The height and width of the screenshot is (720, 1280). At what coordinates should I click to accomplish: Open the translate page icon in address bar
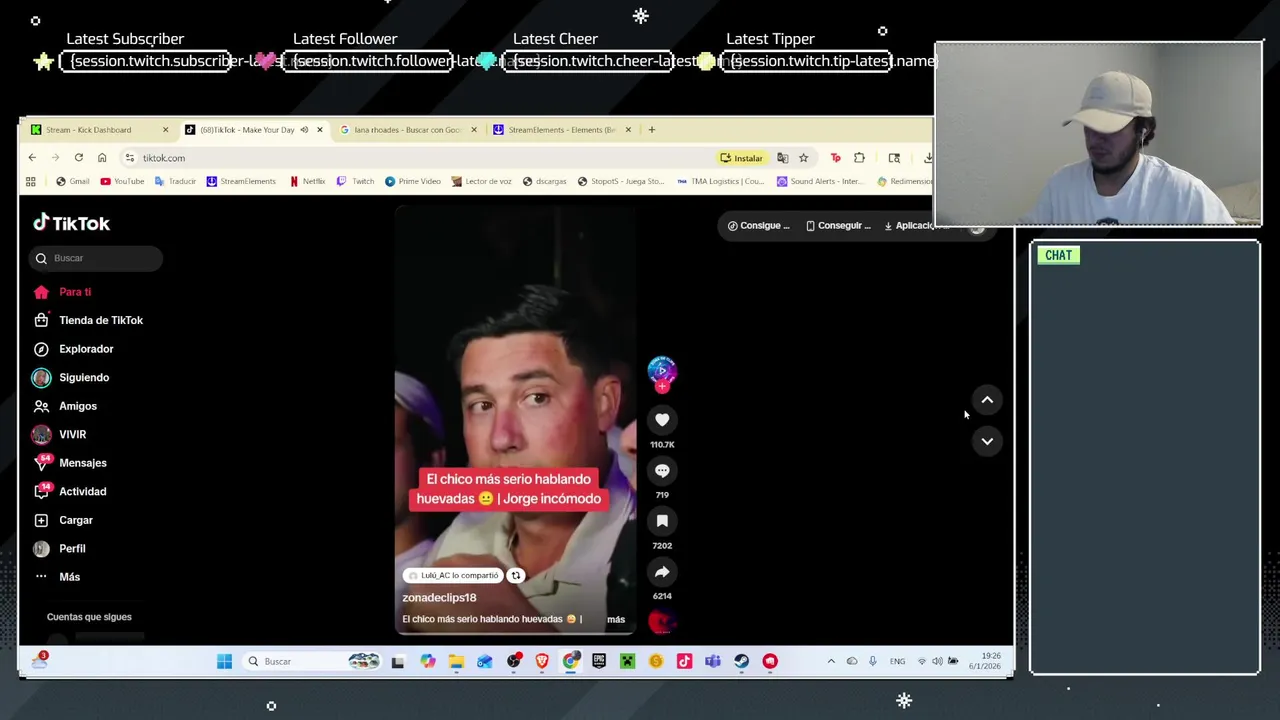[782, 158]
